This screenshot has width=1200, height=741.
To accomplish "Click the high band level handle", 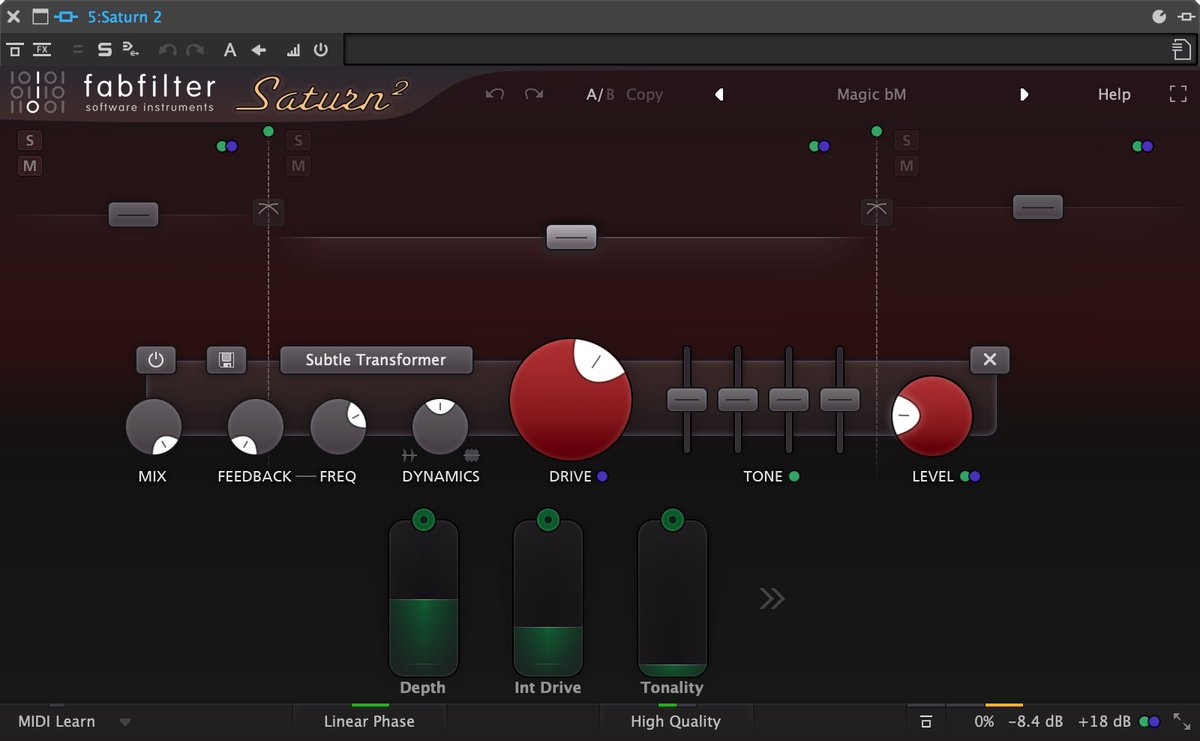I will (x=1038, y=207).
